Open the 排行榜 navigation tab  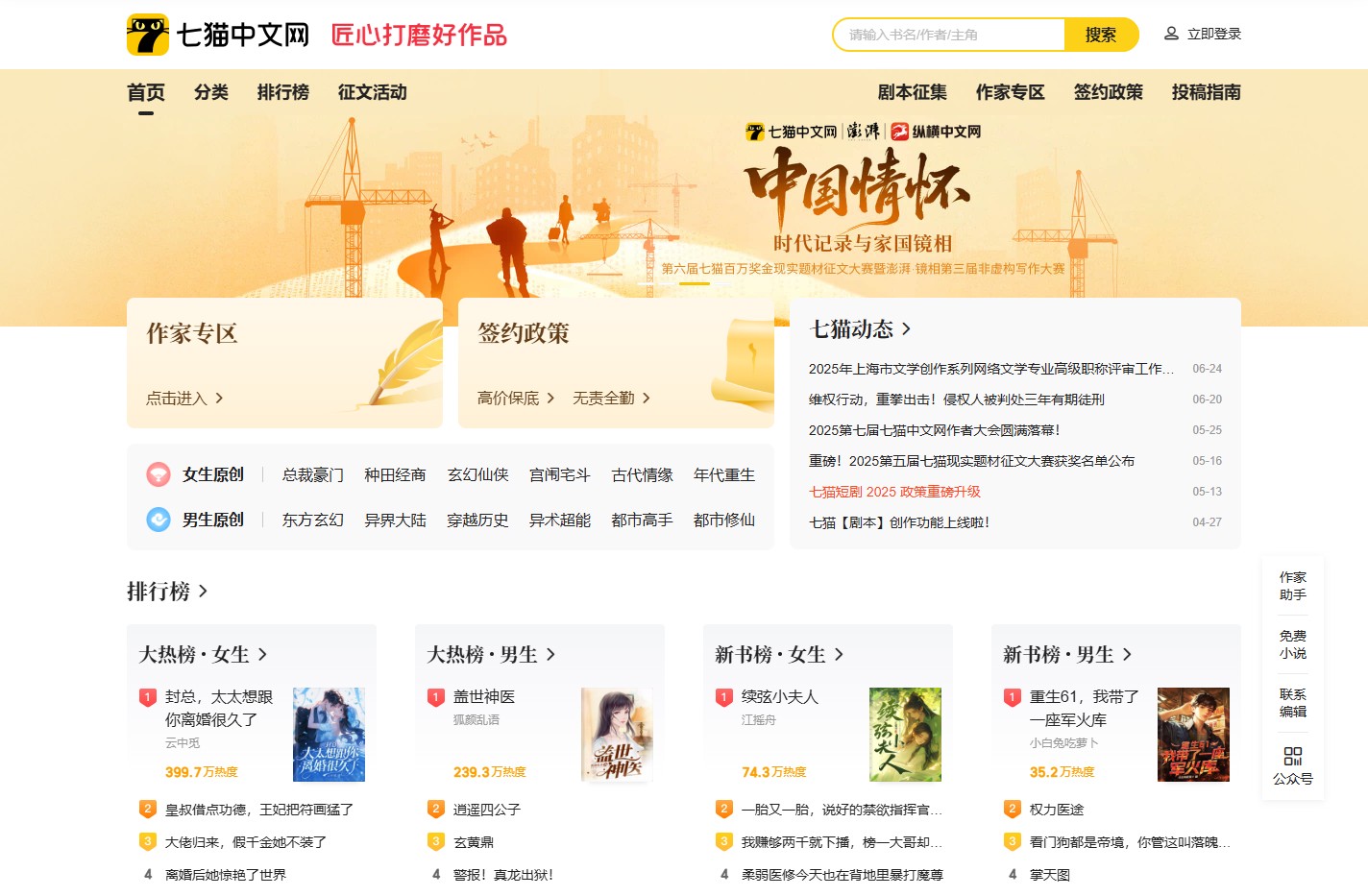pos(283,92)
